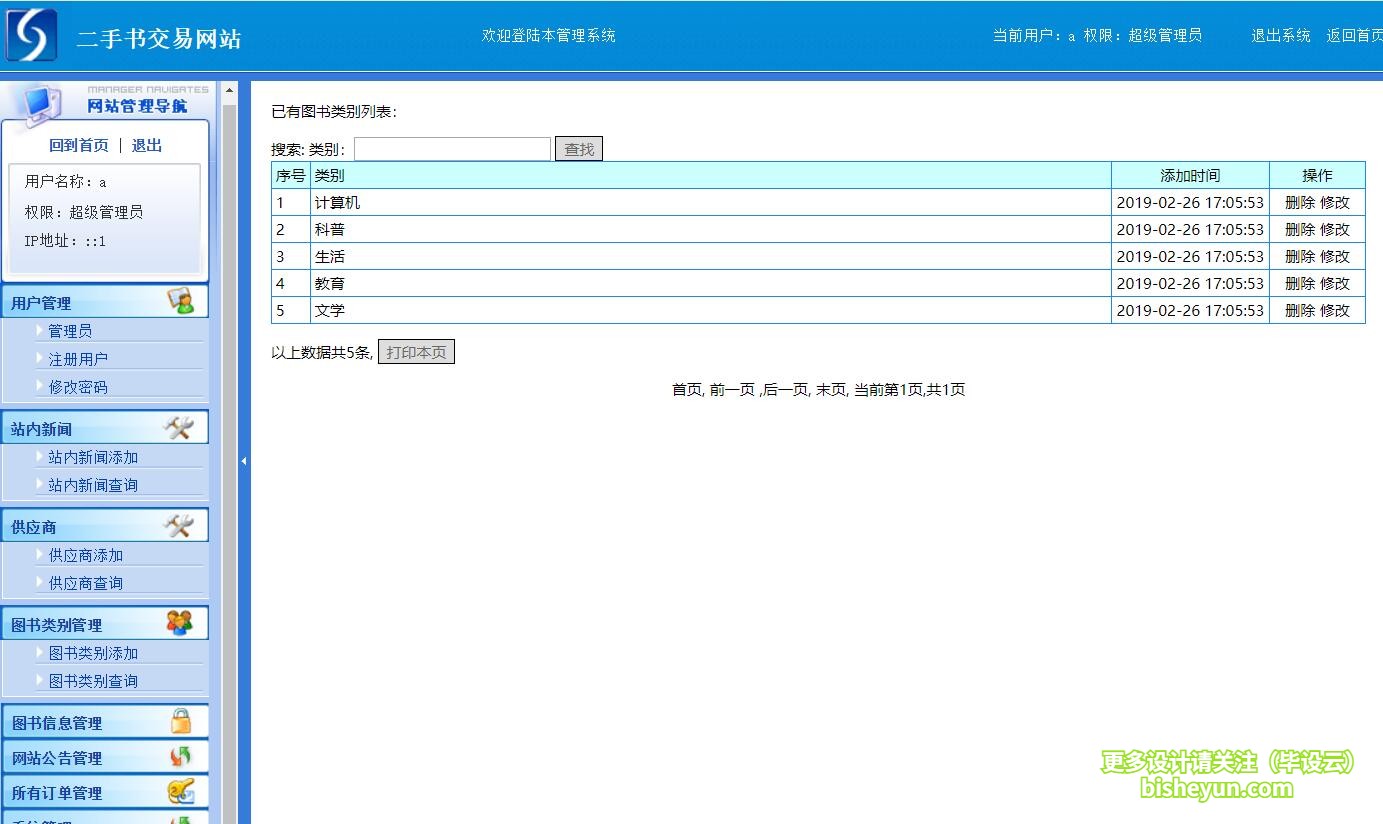This screenshot has height=824, width=1383.
Task: Open 图书类别添加 menu item
Action: tap(93, 653)
